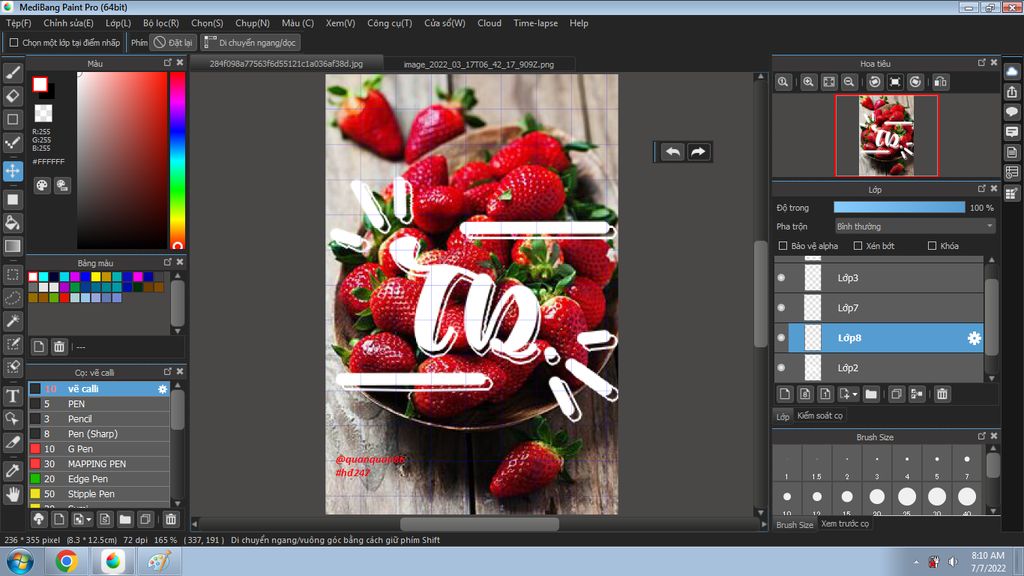The image size is (1024, 576).
Task: Open 'Xem trước cọ' brush preview tab
Action: 844,524
